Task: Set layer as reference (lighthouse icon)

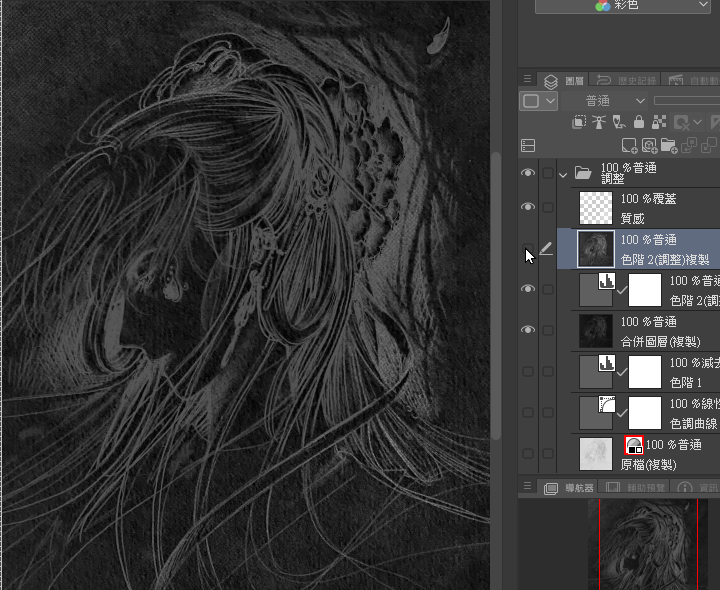Action: (x=599, y=122)
